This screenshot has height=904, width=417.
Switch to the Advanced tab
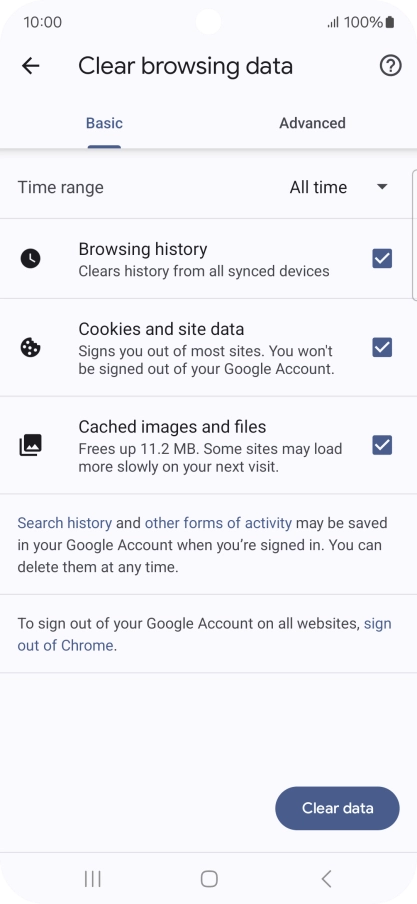(313, 123)
